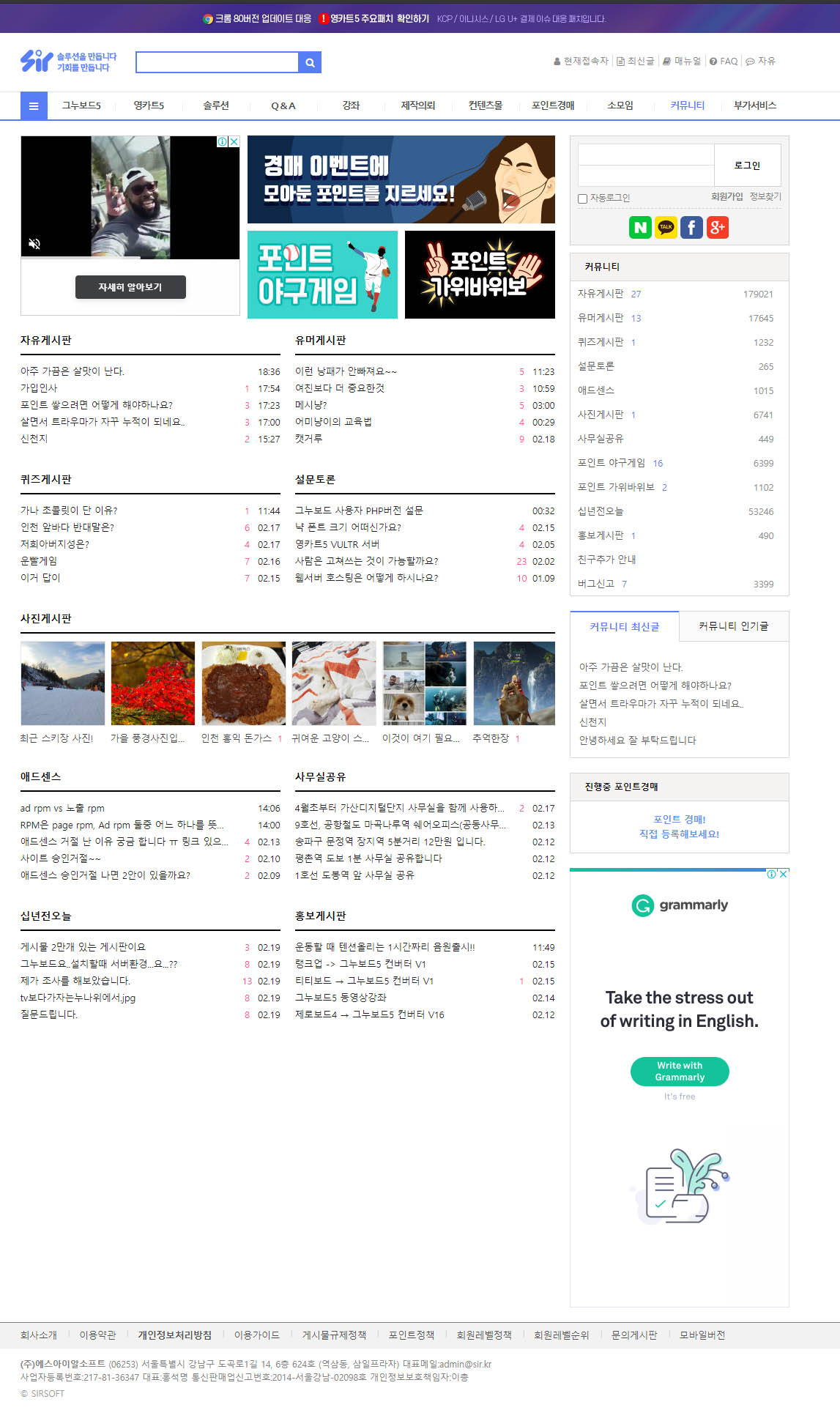Image resolution: width=840 pixels, height=1410 pixels.
Task: Click the 로그인 button
Action: tap(747, 166)
